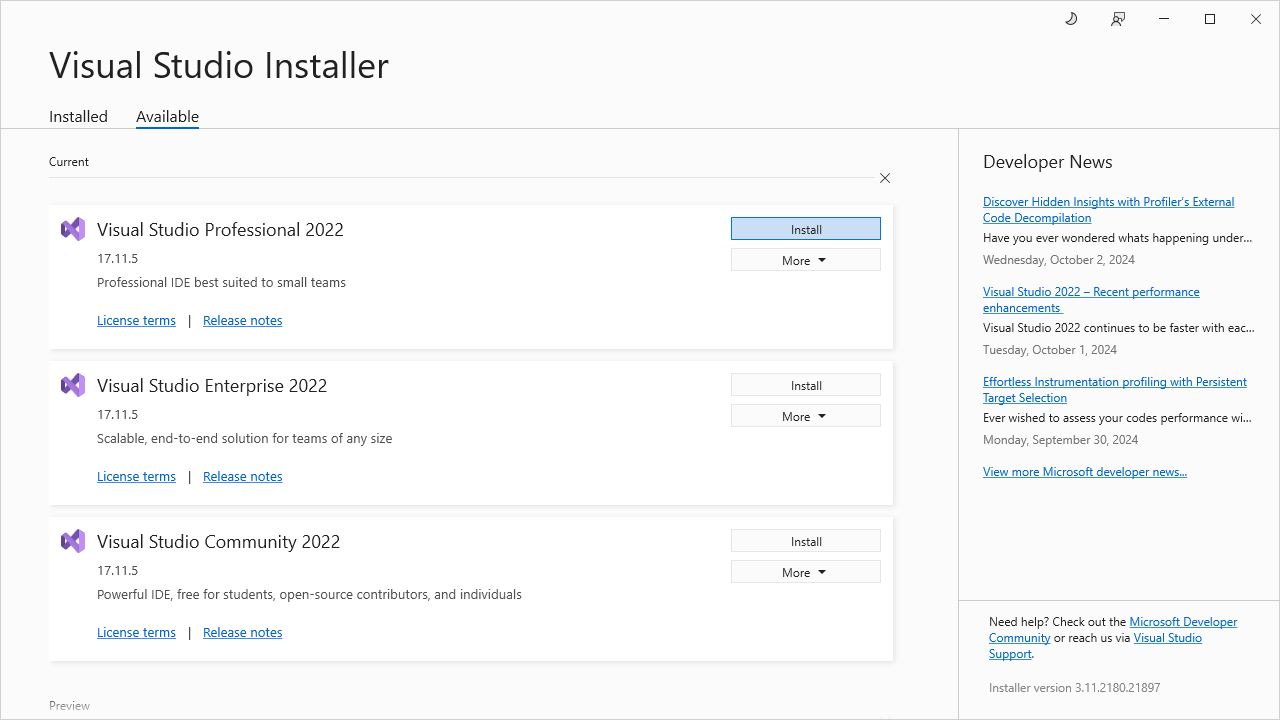This screenshot has width=1280, height=720.
Task: Click the Visual Studio Professional 2022 title
Action: (x=220, y=229)
